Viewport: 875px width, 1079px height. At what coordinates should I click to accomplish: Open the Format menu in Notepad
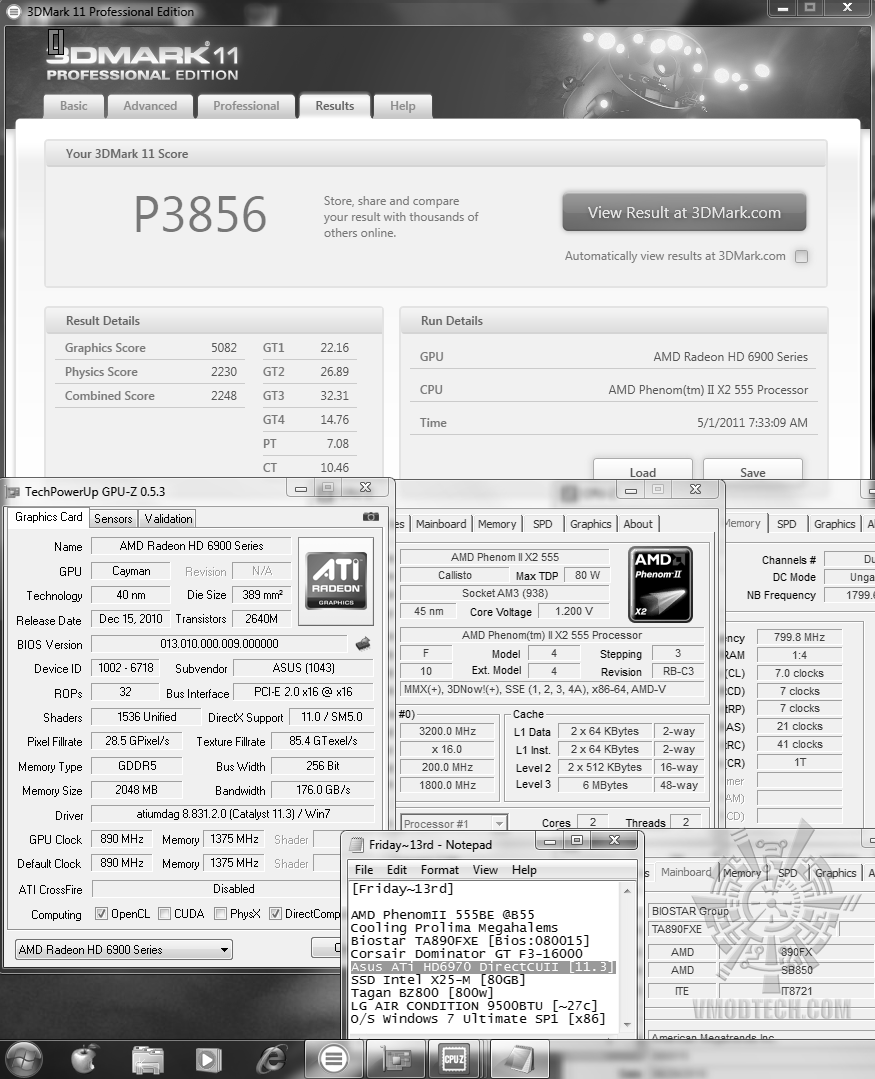pos(440,870)
